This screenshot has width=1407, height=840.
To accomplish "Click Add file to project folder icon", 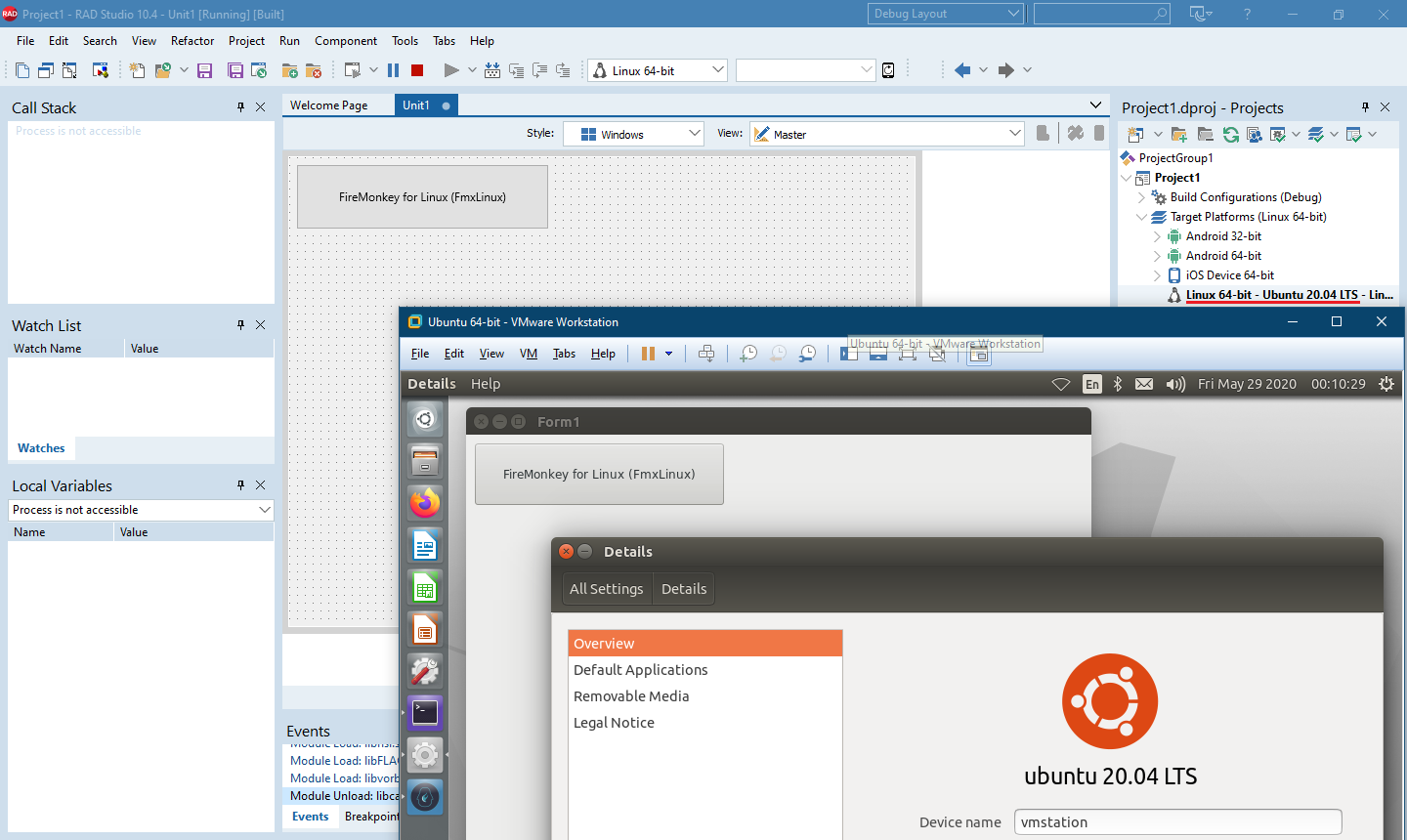I will (x=290, y=70).
